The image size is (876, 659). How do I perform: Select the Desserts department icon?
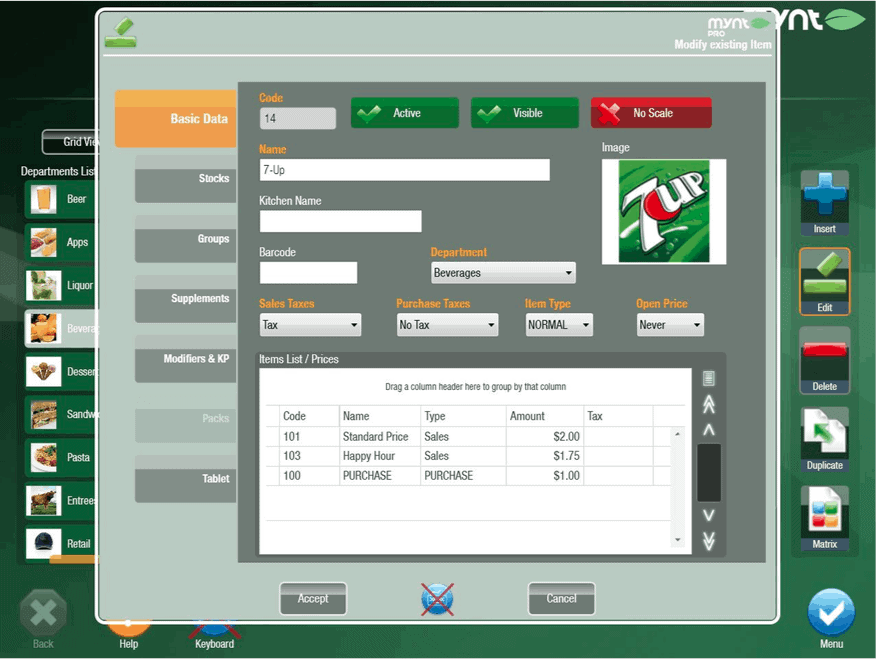pyautogui.click(x=44, y=371)
